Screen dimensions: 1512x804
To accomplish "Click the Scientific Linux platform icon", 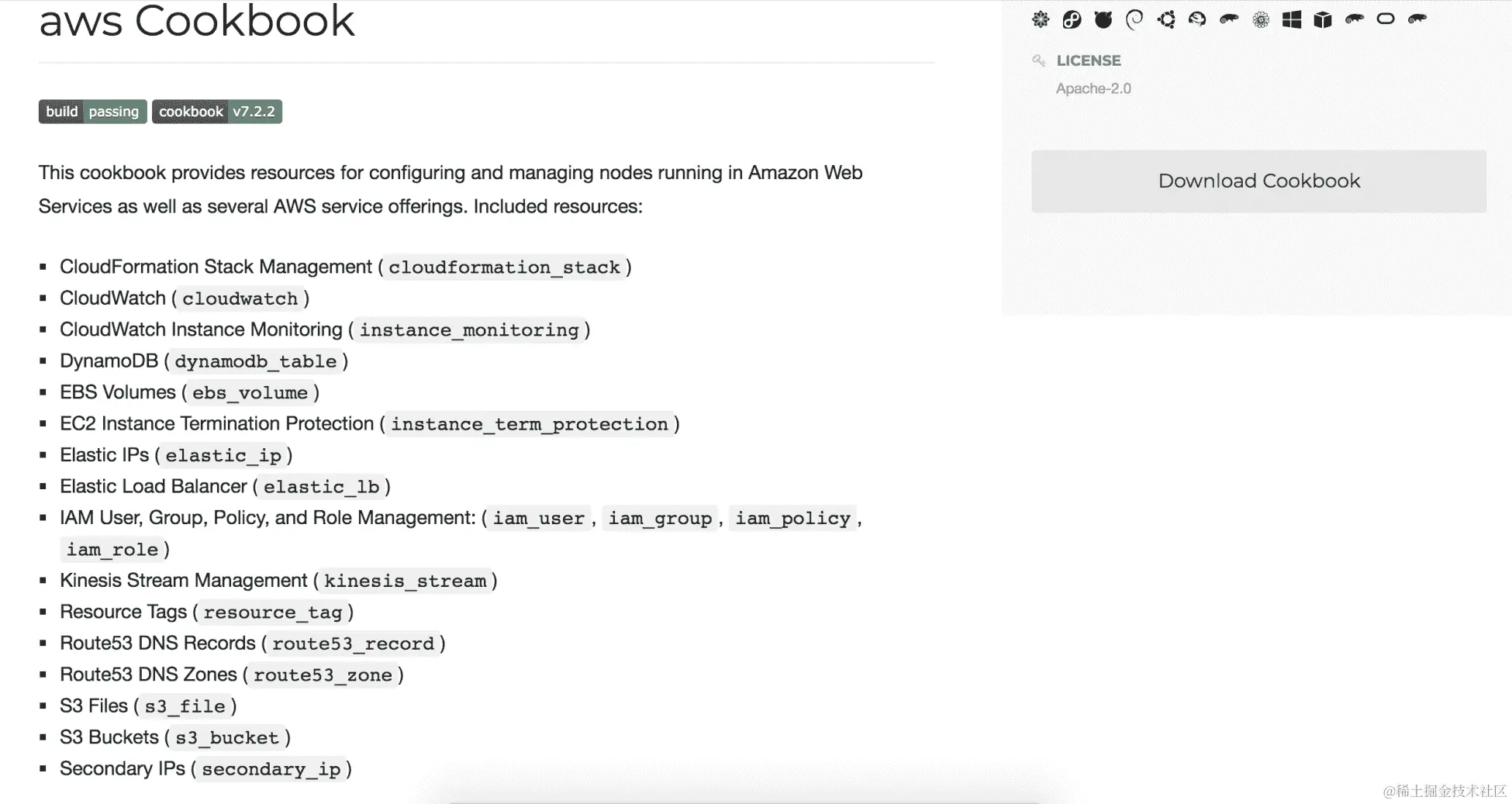I will 1261,19.
